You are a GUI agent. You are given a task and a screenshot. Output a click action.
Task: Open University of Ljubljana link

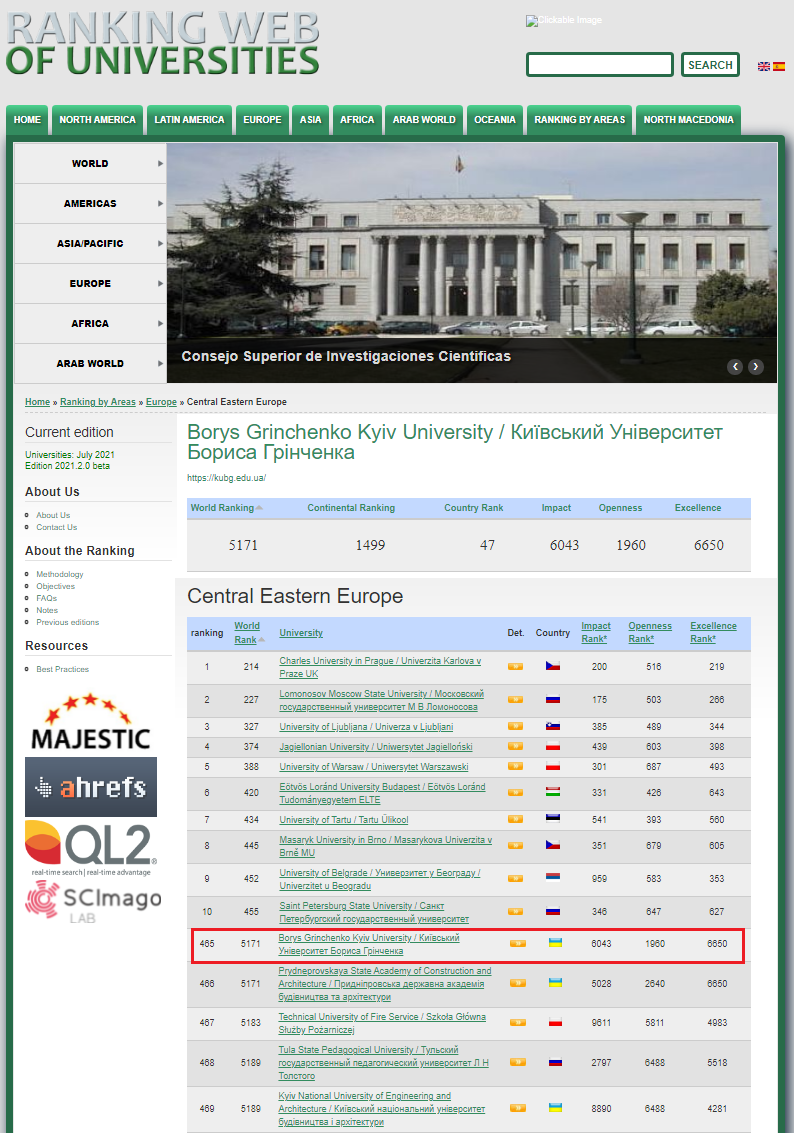(366, 727)
